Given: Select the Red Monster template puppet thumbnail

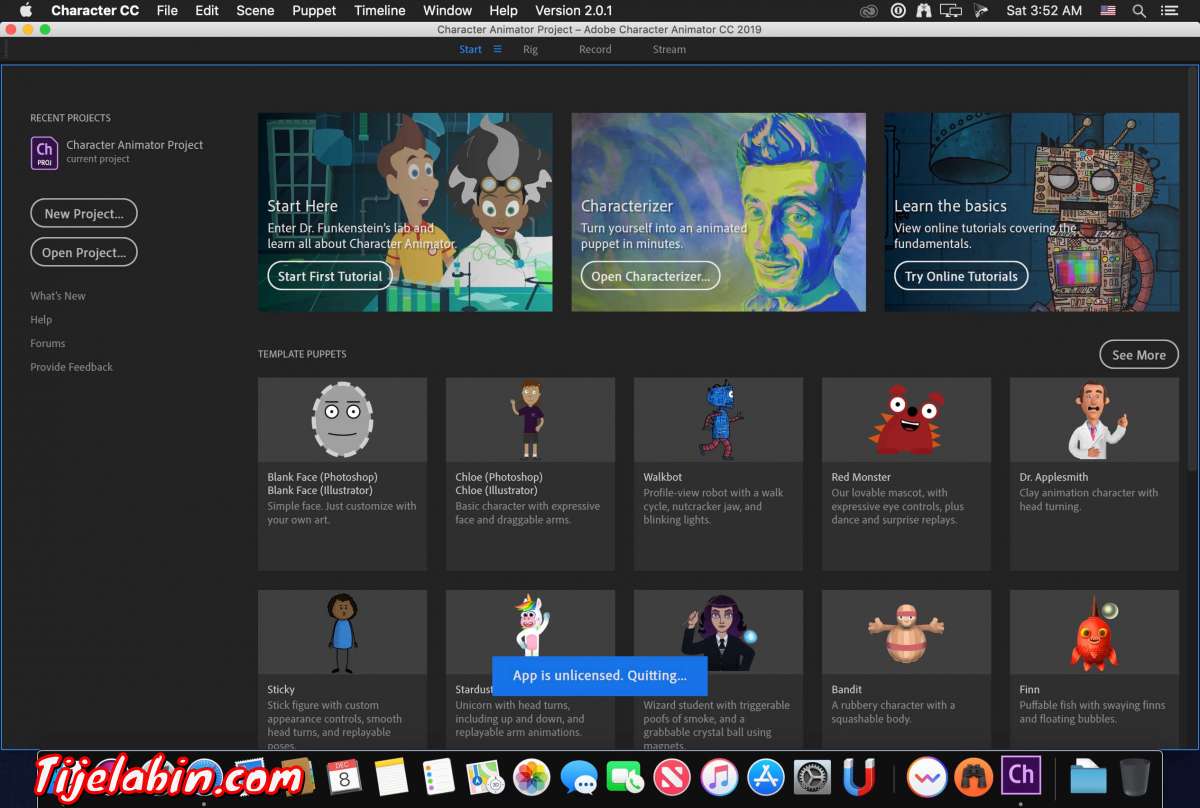Looking at the screenshot, I should click(x=906, y=419).
